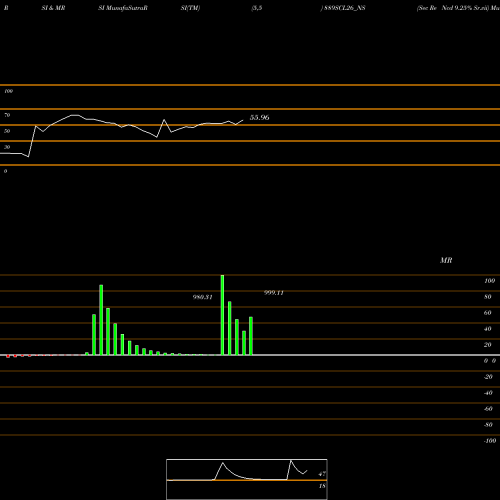Screen dimensions: 500x500
Task: Click the '999.11' price label
Action: coord(274,293)
